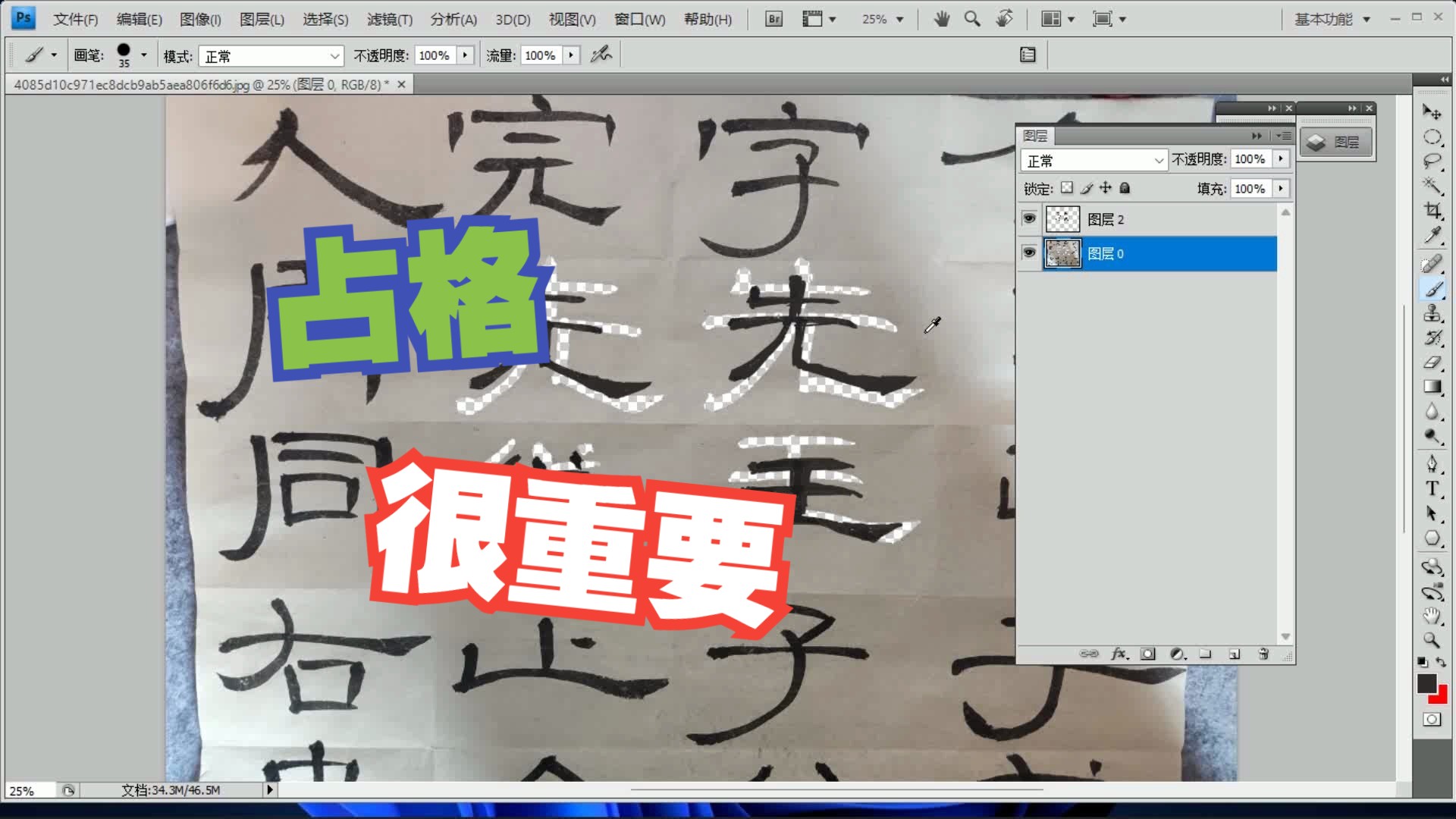Select the Pen tool
The height and width of the screenshot is (819, 1456).
coord(1432,463)
